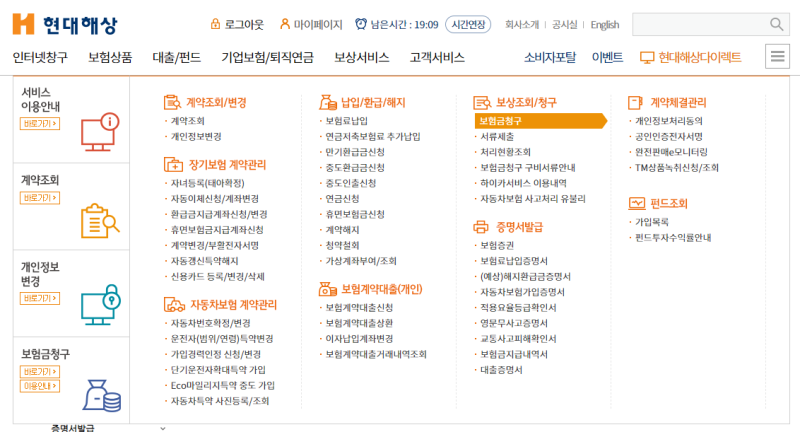The height and width of the screenshot is (432, 800).
Task: Open the 가상계좌부여/조회 link
Action: pyautogui.click(x=361, y=261)
